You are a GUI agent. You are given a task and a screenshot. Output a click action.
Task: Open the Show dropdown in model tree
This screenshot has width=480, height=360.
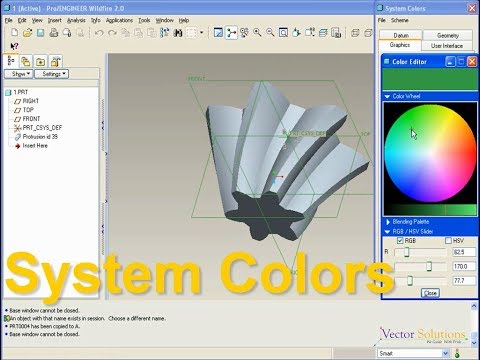(19, 74)
